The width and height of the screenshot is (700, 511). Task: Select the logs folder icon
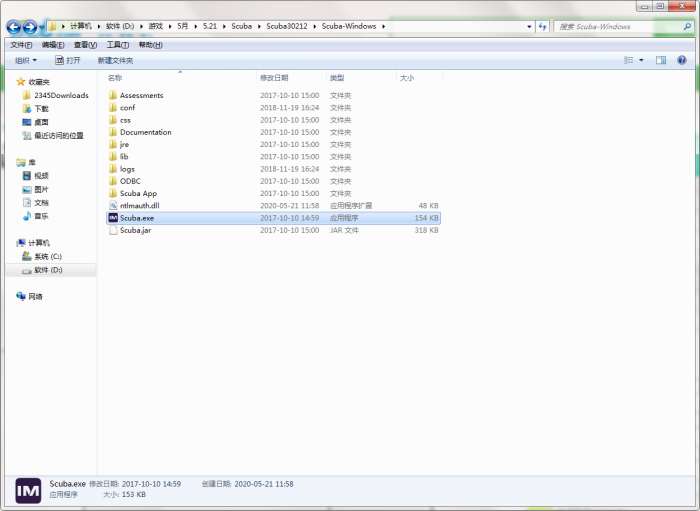click(113, 169)
